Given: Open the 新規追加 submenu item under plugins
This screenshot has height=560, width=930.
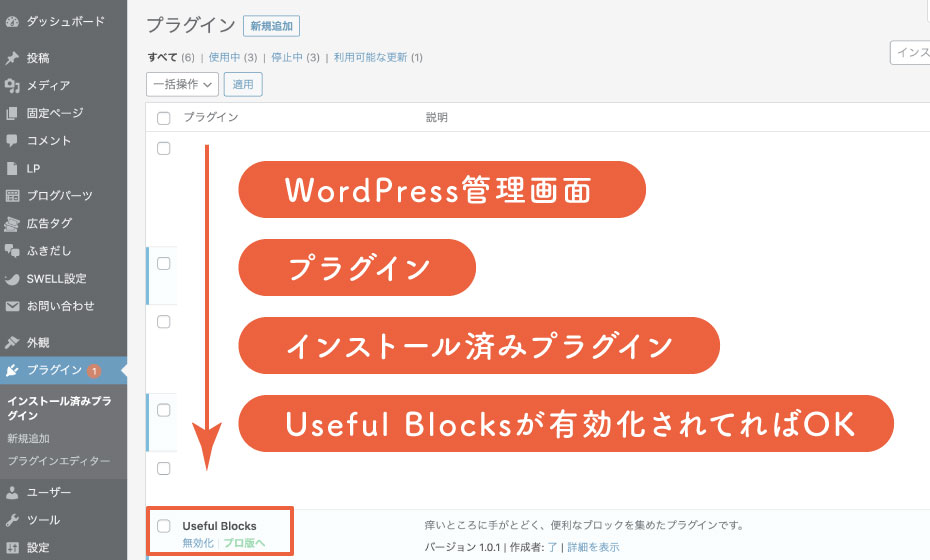Looking at the screenshot, I should tap(28, 439).
